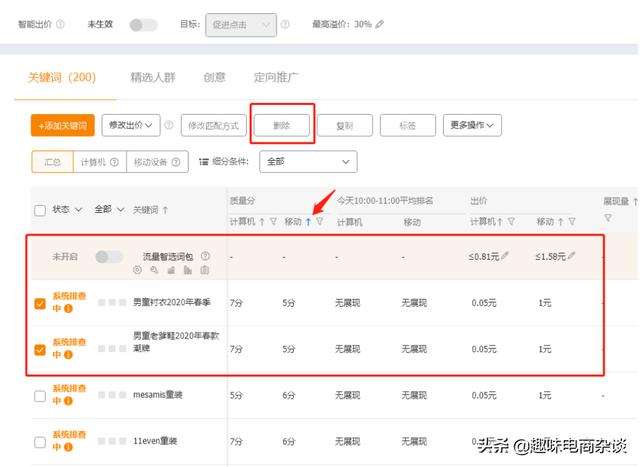
Task: Click the orange info badge in the 11even童装 row
Action: click(68, 447)
